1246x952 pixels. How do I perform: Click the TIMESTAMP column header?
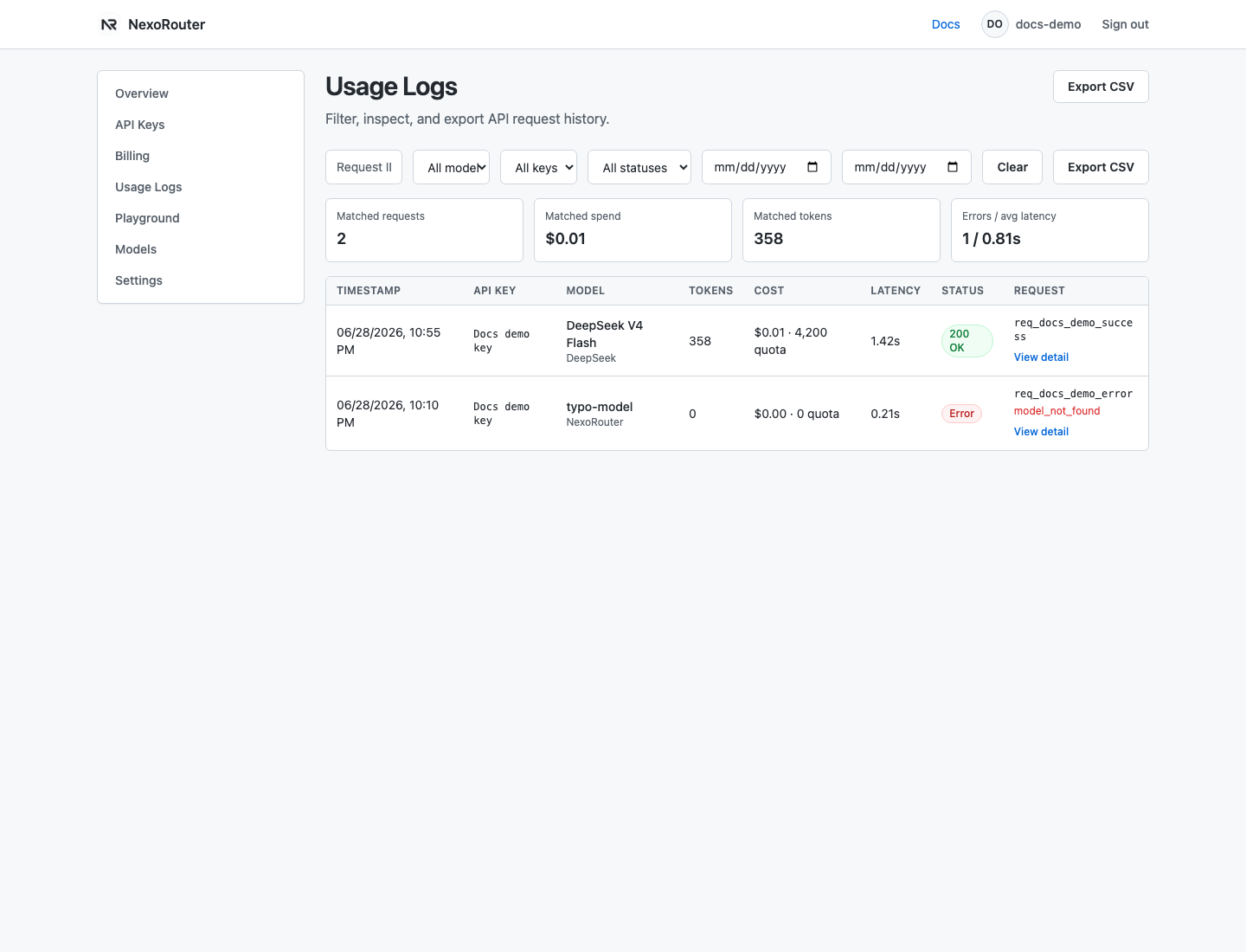click(x=369, y=291)
